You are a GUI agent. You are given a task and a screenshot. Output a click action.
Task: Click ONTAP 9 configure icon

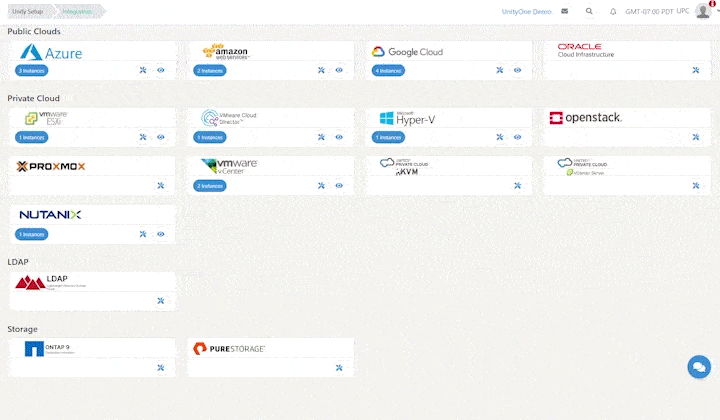(x=161, y=368)
